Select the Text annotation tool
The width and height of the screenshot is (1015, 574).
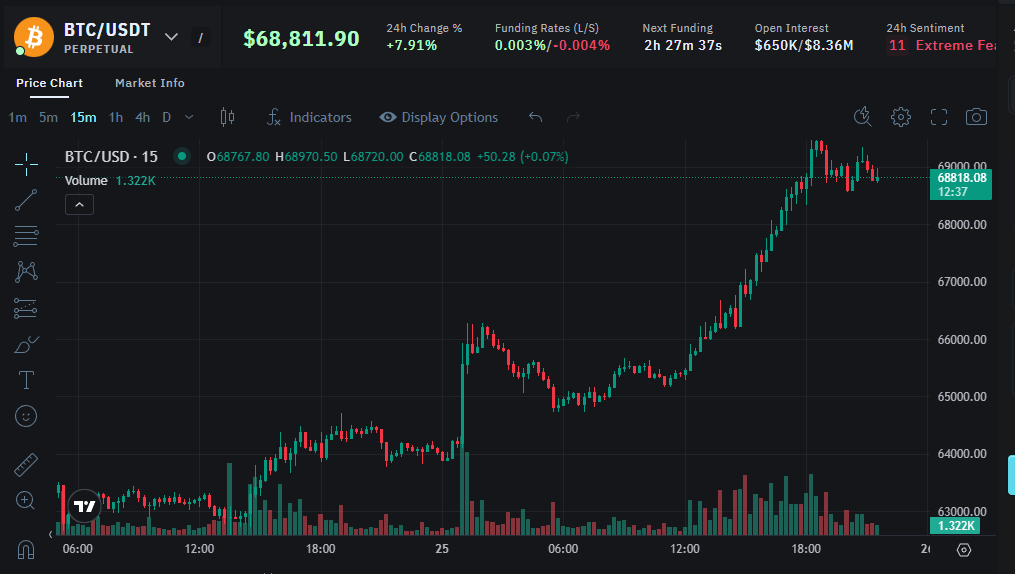click(26, 380)
